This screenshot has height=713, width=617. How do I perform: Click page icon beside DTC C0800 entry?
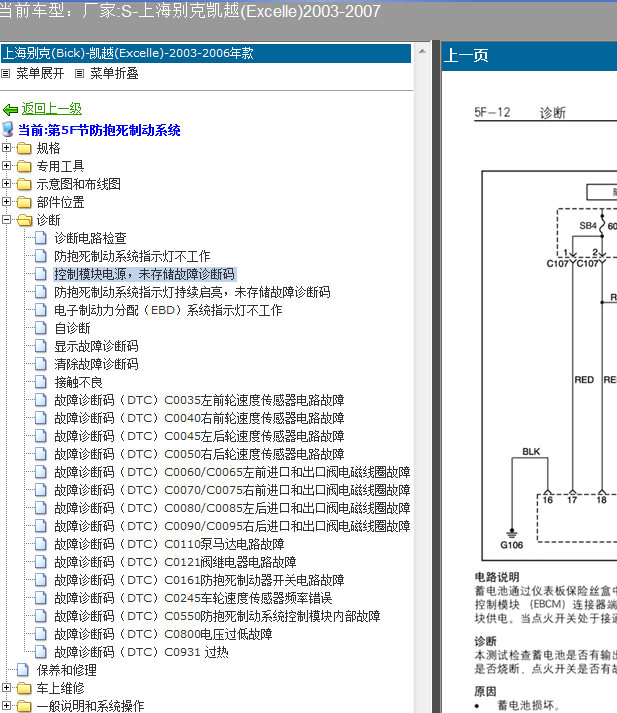41,634
